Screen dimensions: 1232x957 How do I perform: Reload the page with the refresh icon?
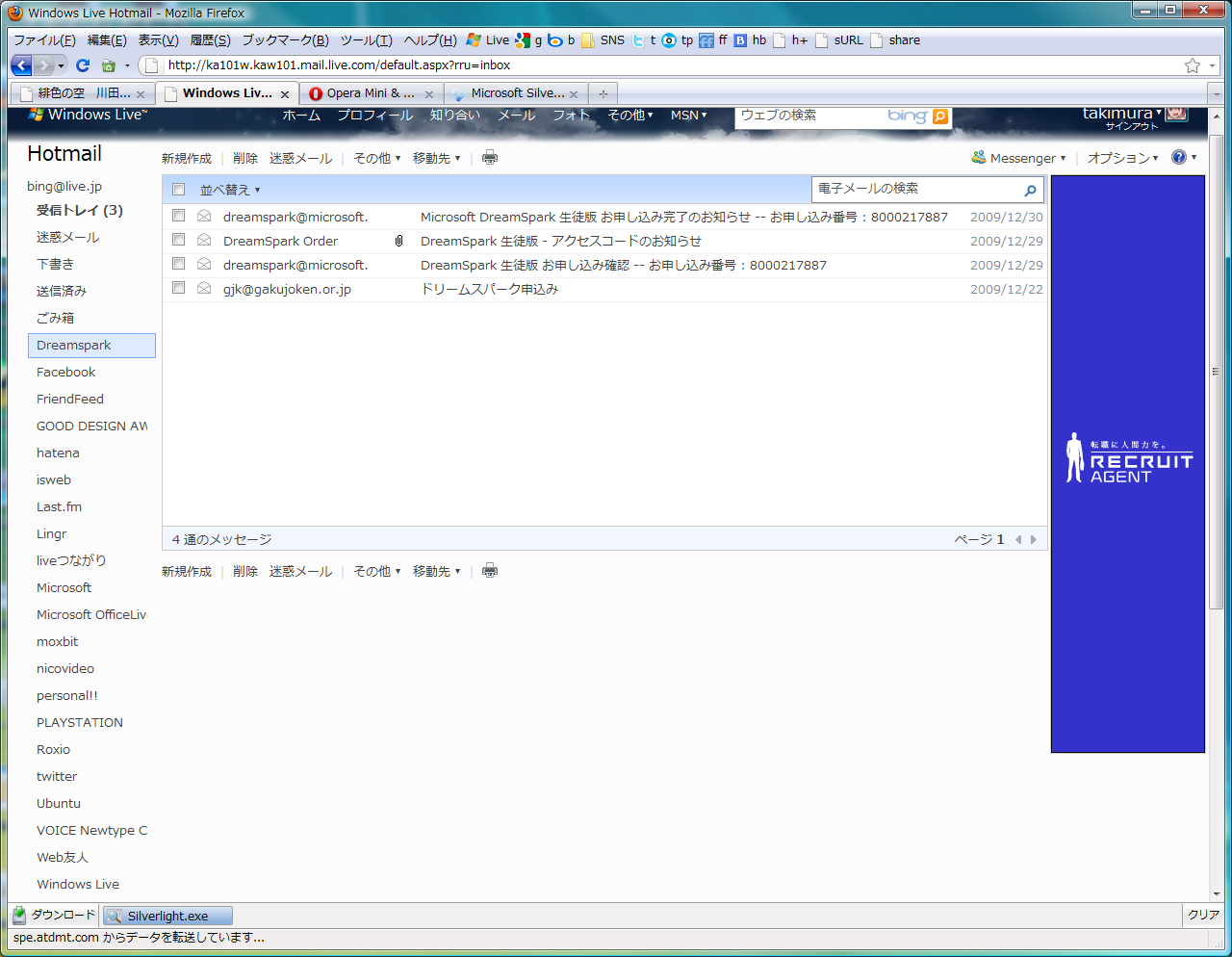pyautogui.click(x=83, y=65)
